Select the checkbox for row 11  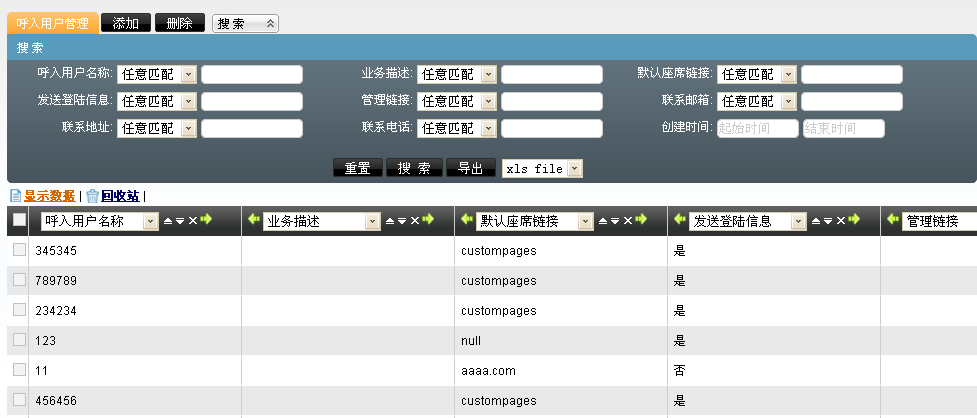pos(19,370)
